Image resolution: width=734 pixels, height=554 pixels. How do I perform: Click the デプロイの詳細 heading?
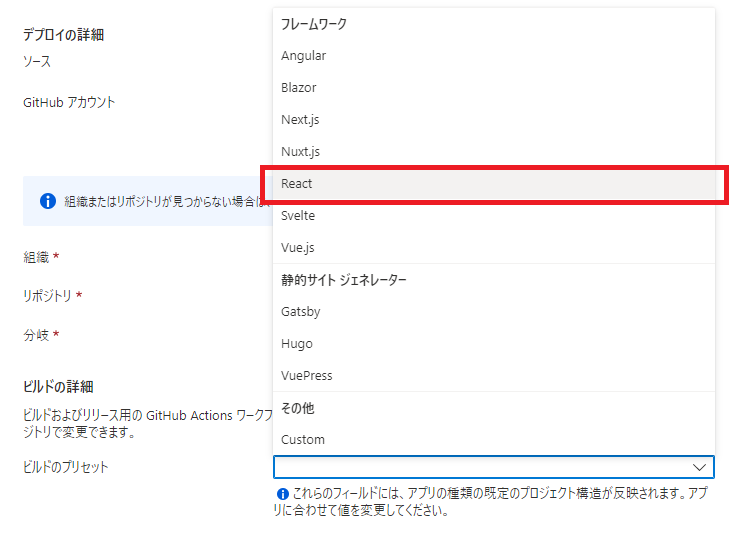pos(63,34)
